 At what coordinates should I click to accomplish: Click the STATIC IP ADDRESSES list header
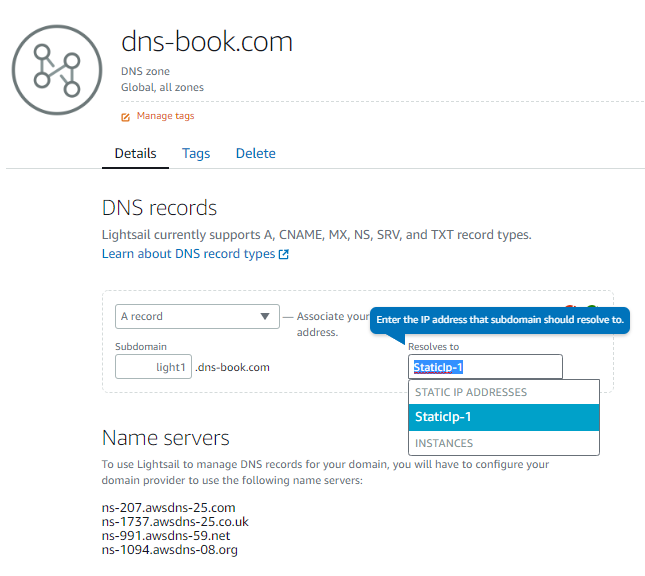471,392
